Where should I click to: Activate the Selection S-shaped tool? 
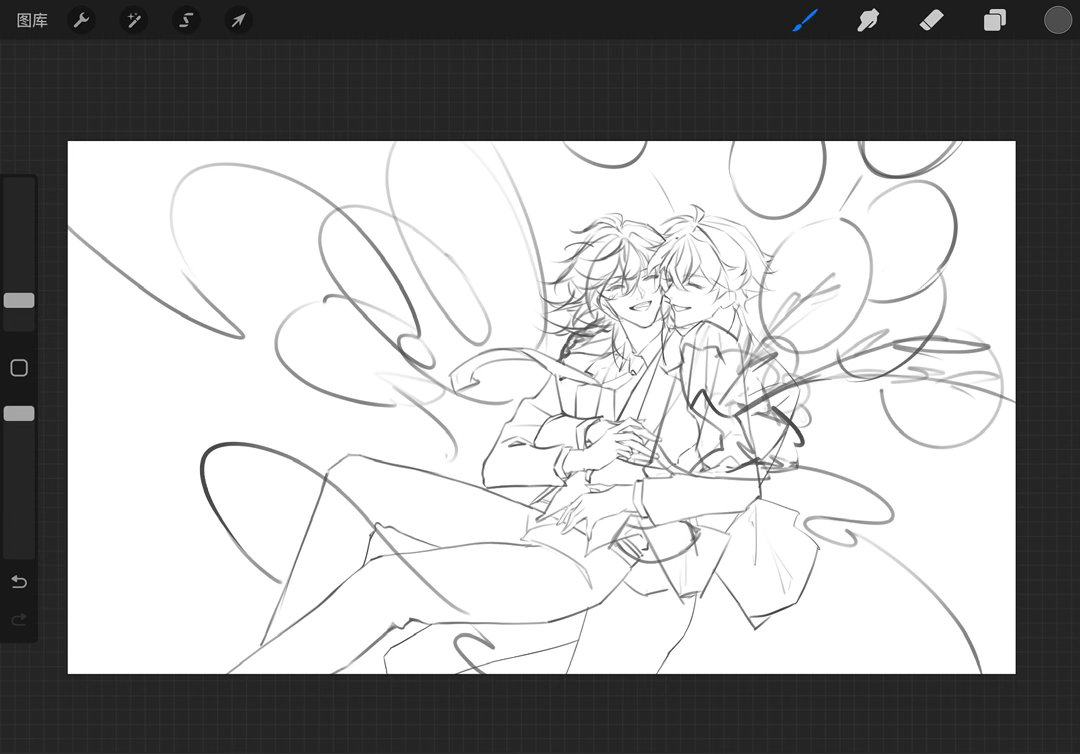point(186,20)
